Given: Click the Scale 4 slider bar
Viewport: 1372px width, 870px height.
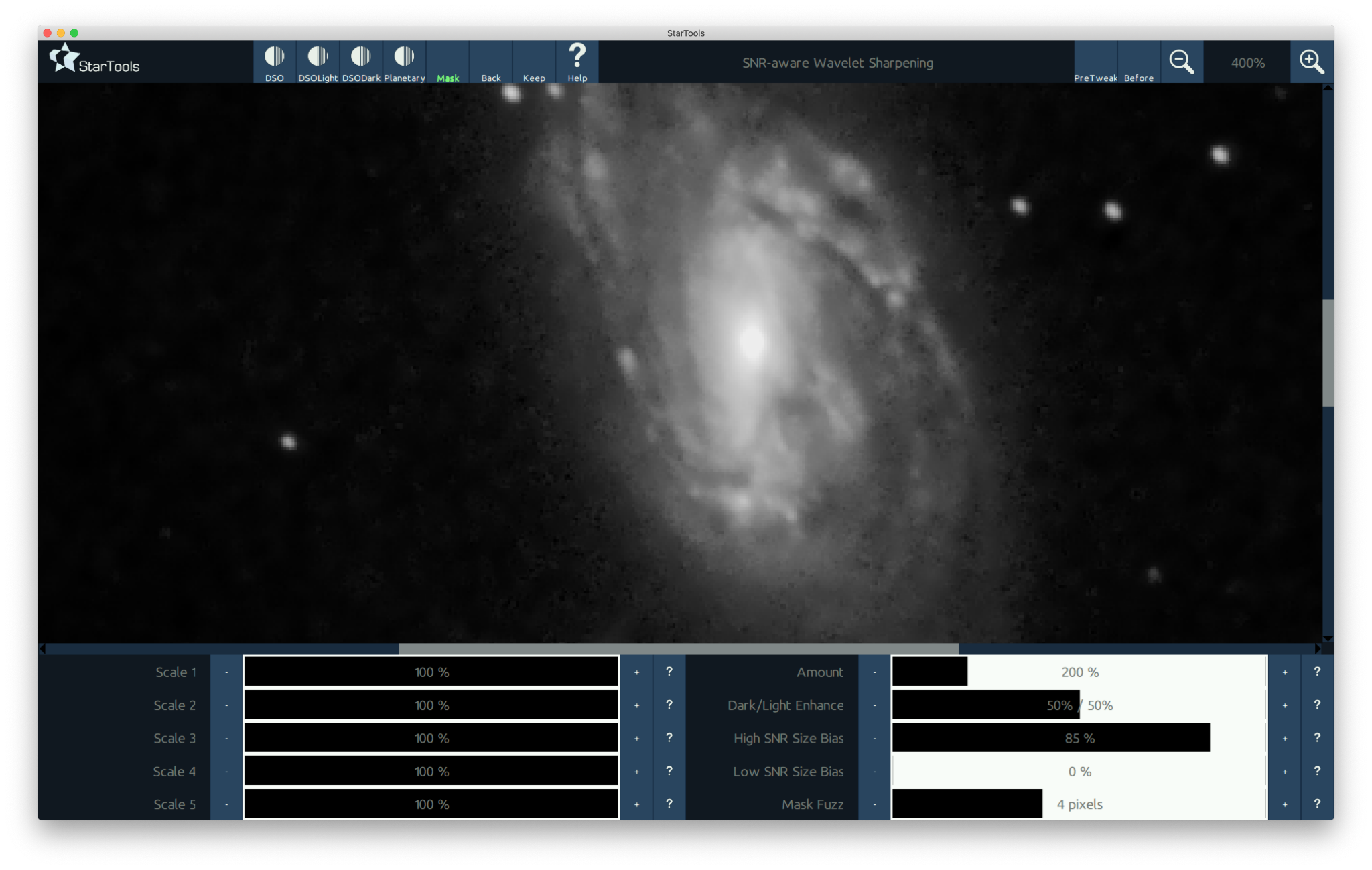Looking at the screenshot, I should point(431,771).
